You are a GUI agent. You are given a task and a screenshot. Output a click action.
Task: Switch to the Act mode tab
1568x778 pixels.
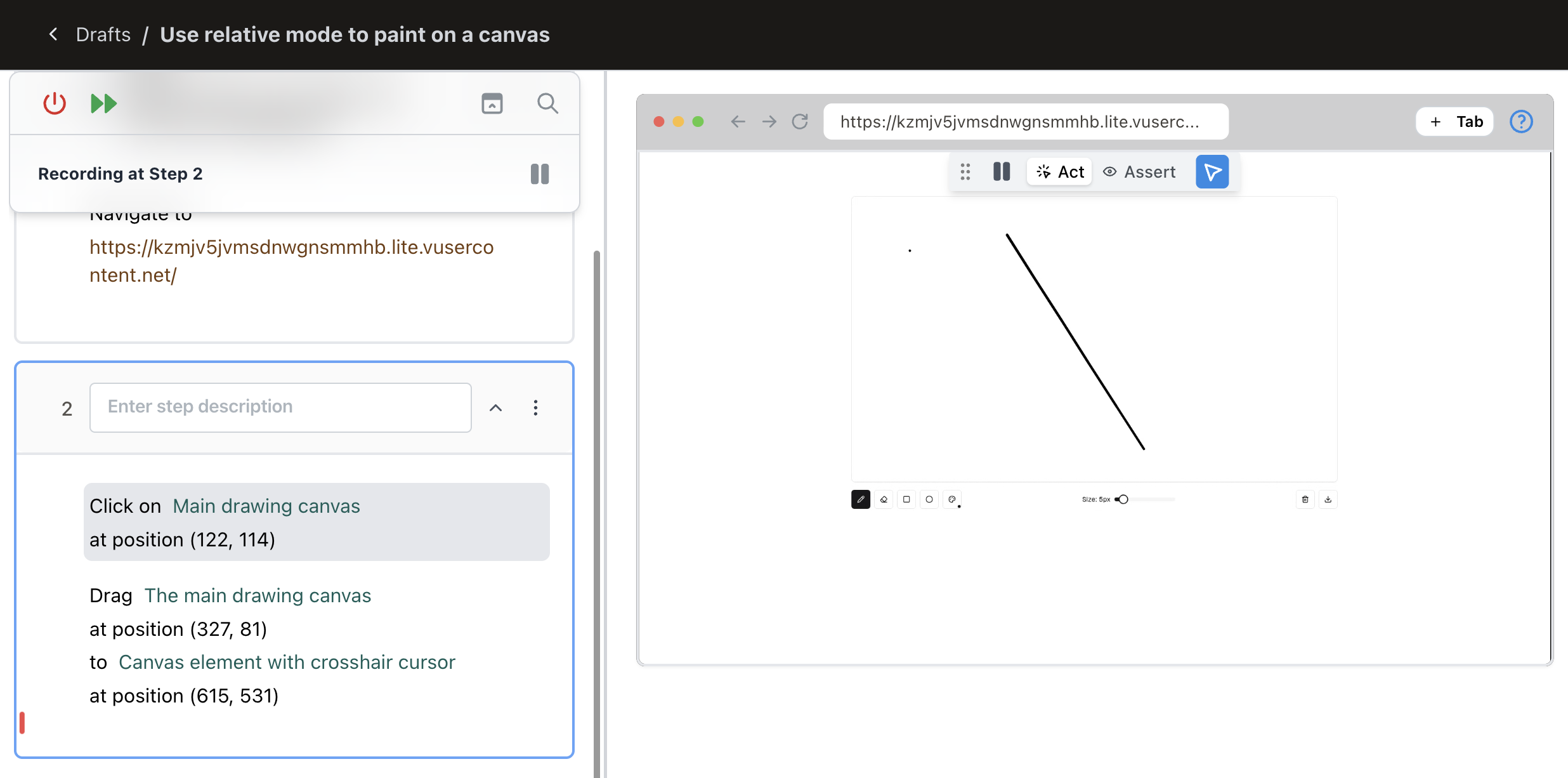[1060, 172]
